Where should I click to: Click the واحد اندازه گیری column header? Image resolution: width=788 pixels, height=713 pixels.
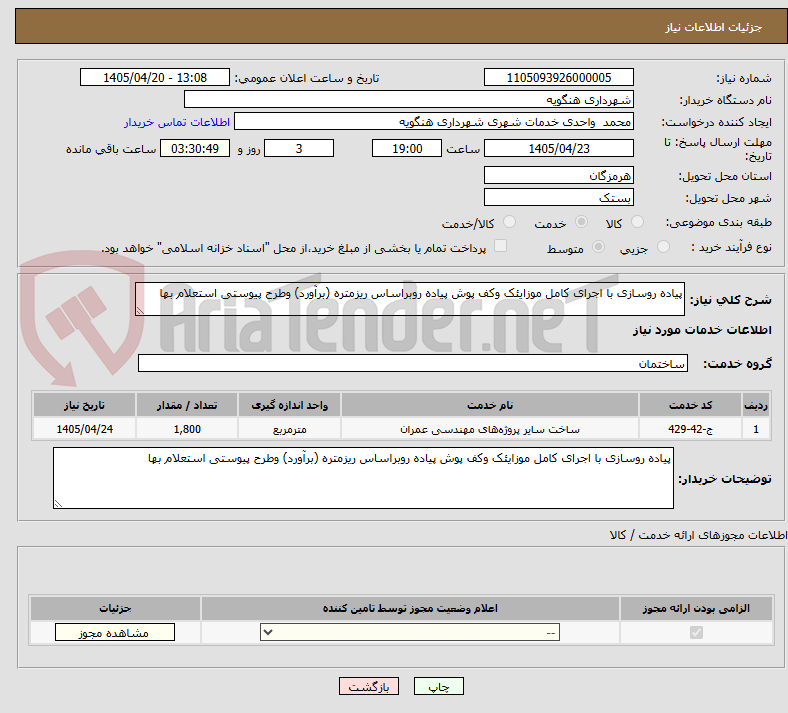coord(289,405)
